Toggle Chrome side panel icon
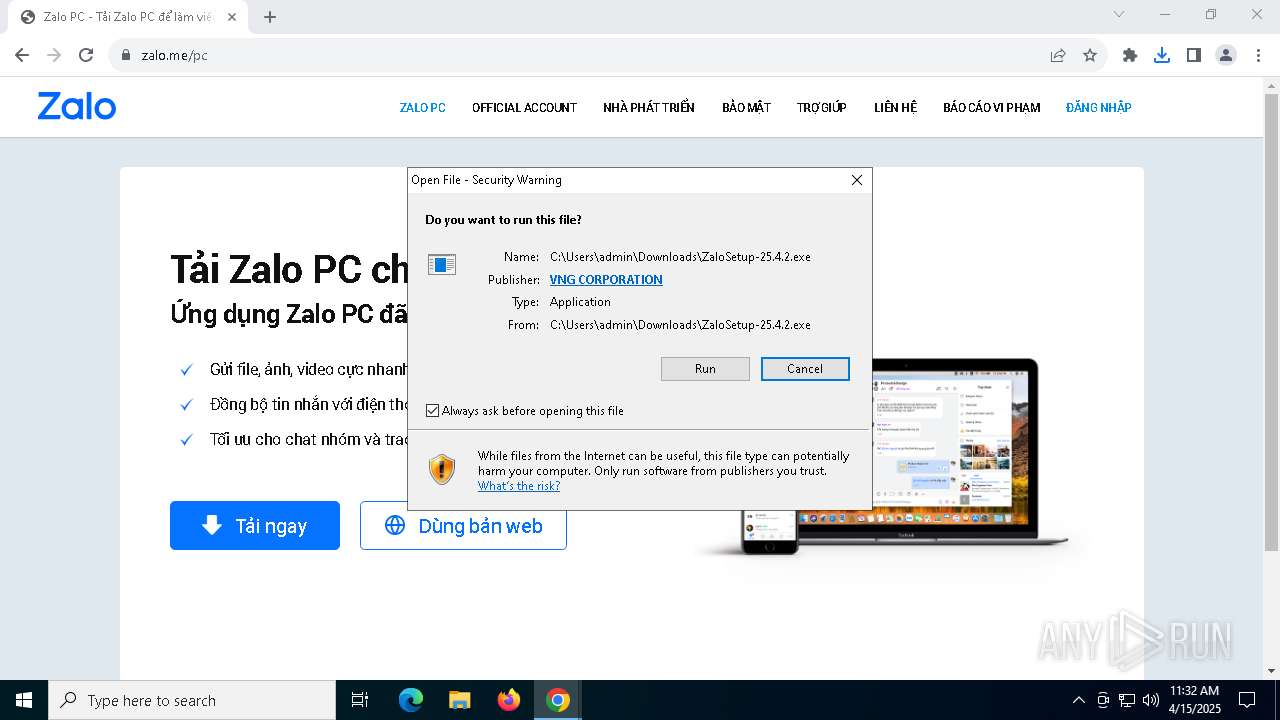The image size is (1280, 720). 1194,55
